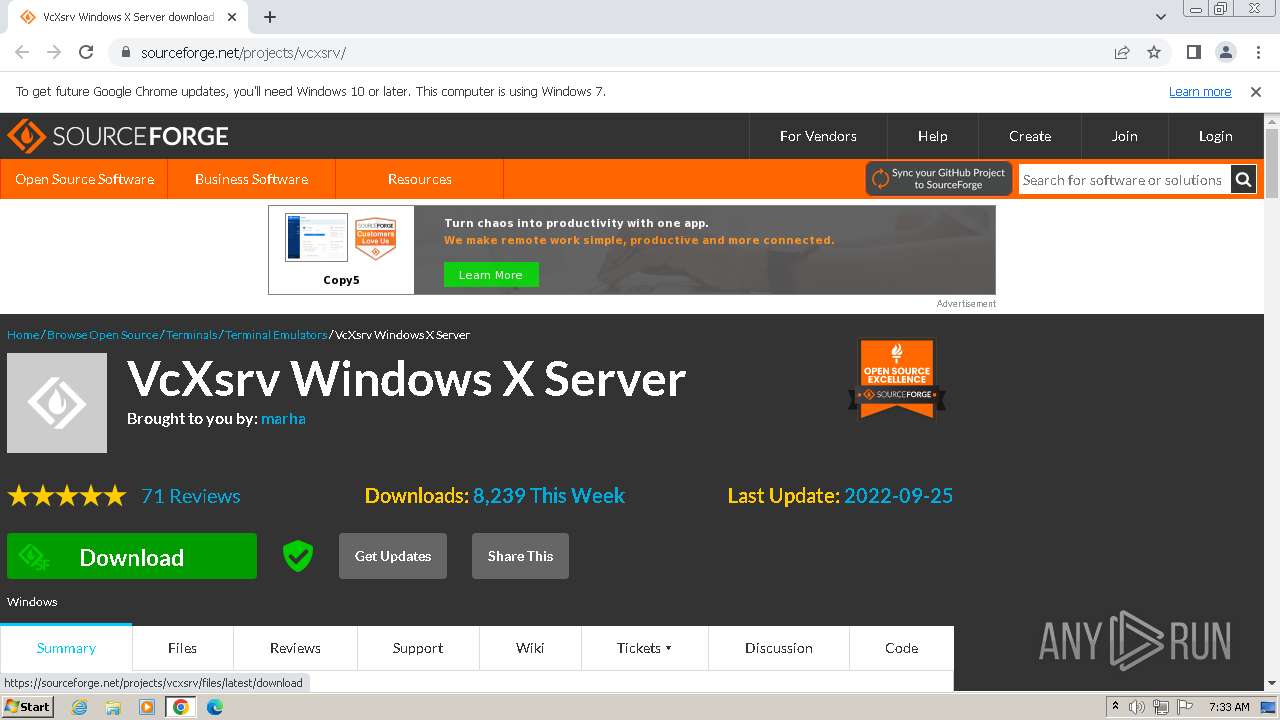Click the Home breadcrumb link
This screenshot has height=720, width=1280.
pyautogui.click(x=23, y=335)
